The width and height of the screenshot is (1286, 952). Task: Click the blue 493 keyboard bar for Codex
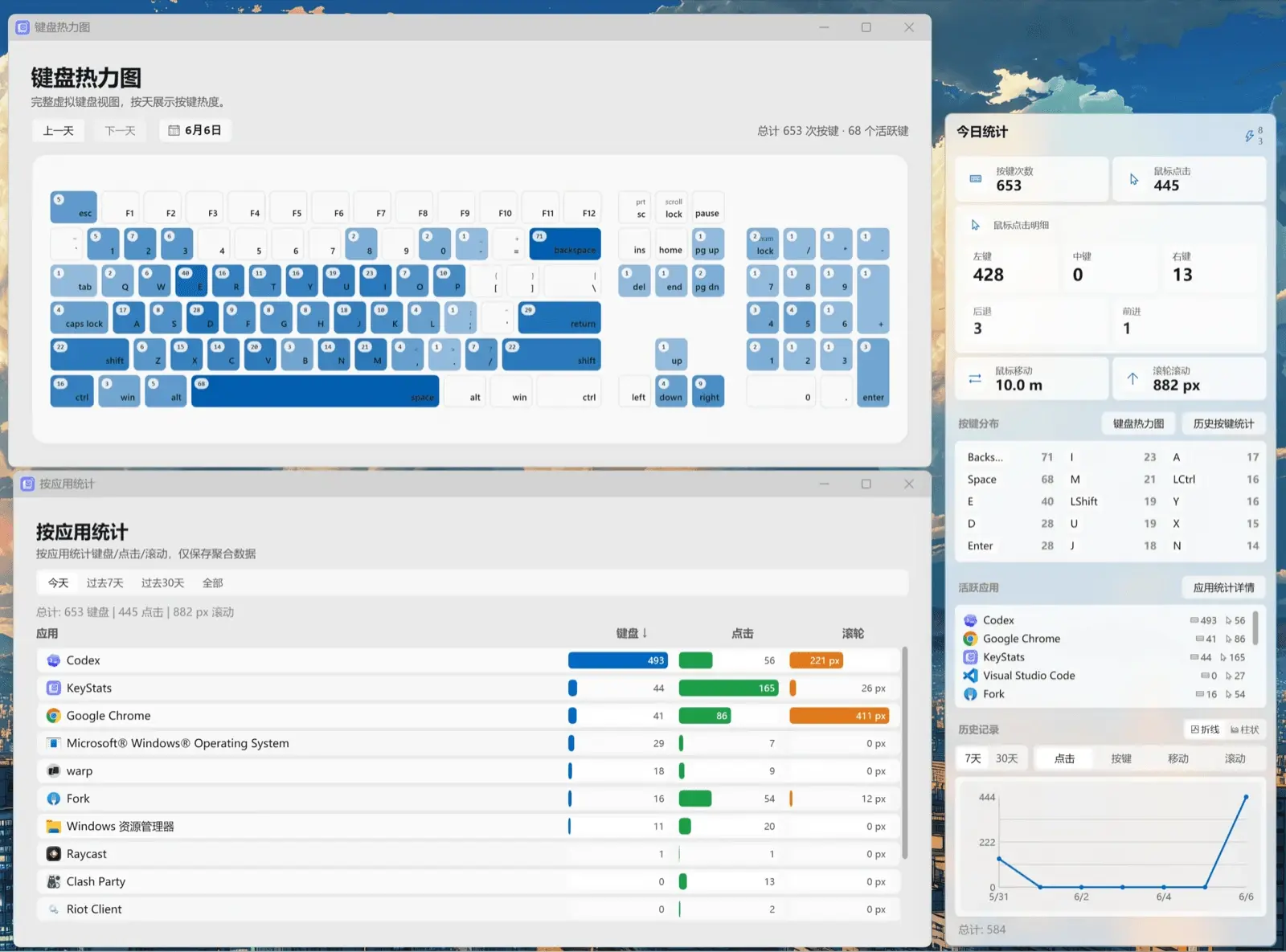tap(618, 660)
